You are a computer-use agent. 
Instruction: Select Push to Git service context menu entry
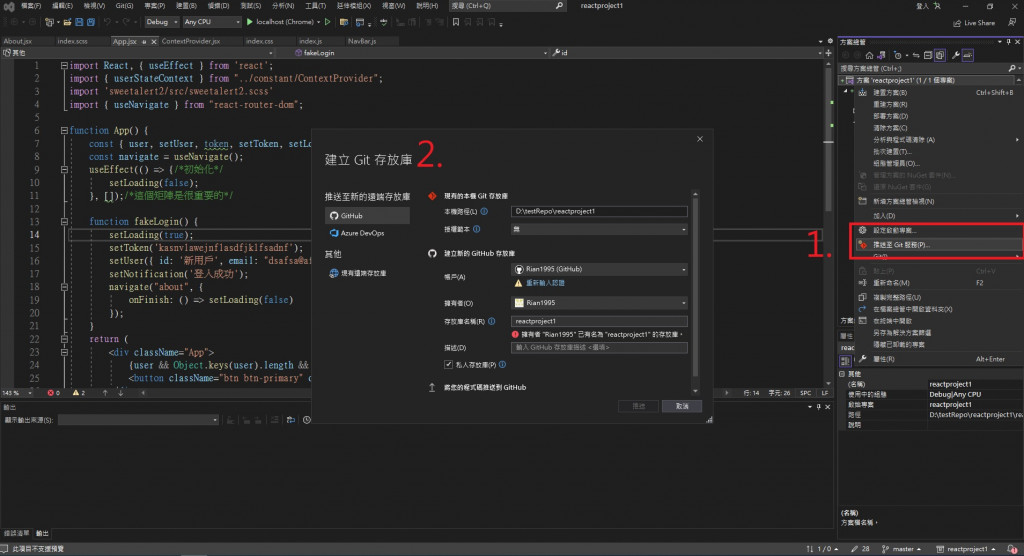[x=938, y=245]
